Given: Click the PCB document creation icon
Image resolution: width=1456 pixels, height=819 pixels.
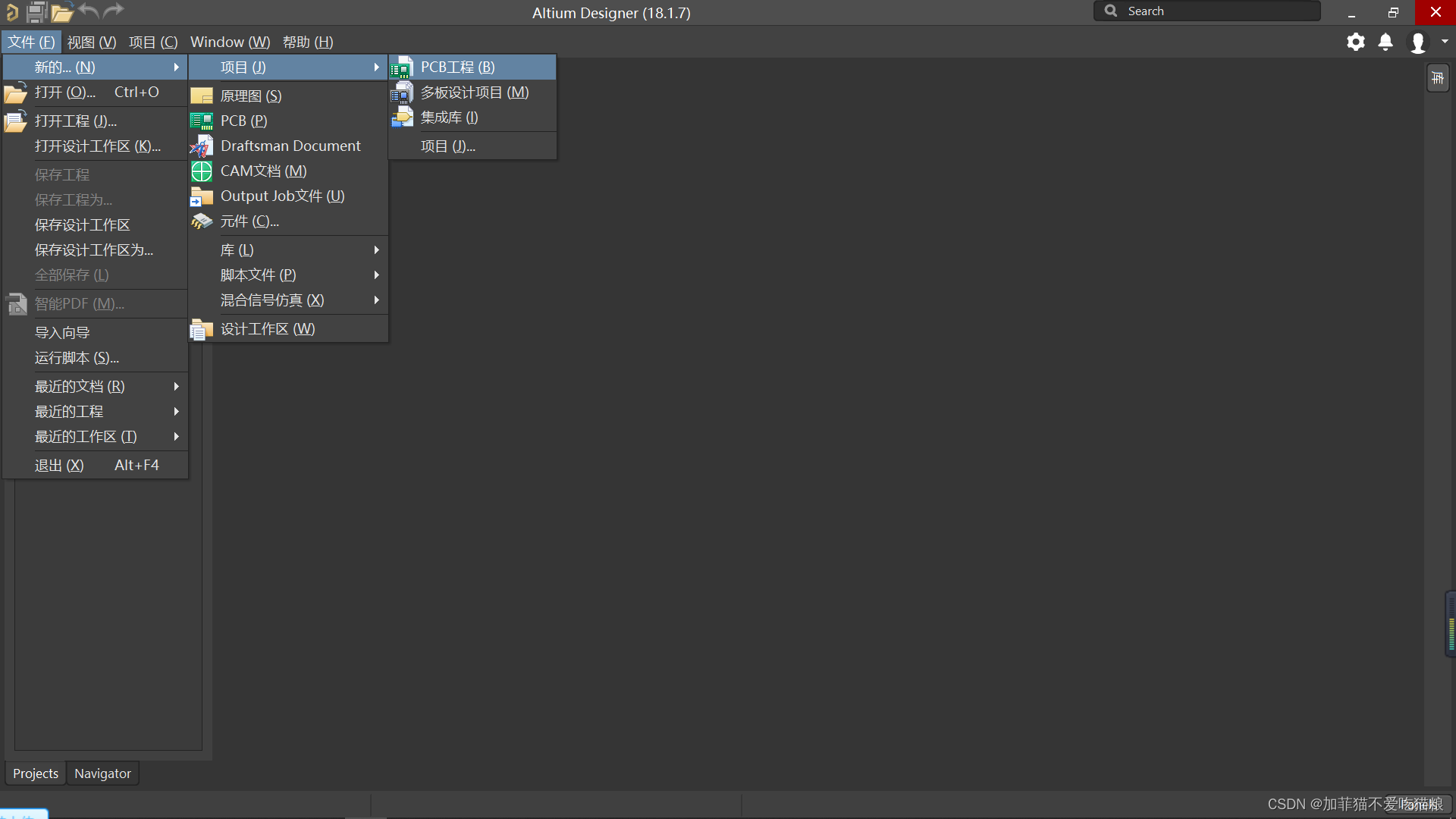Looking at the screenshot, I should click(x=202, y=120).
